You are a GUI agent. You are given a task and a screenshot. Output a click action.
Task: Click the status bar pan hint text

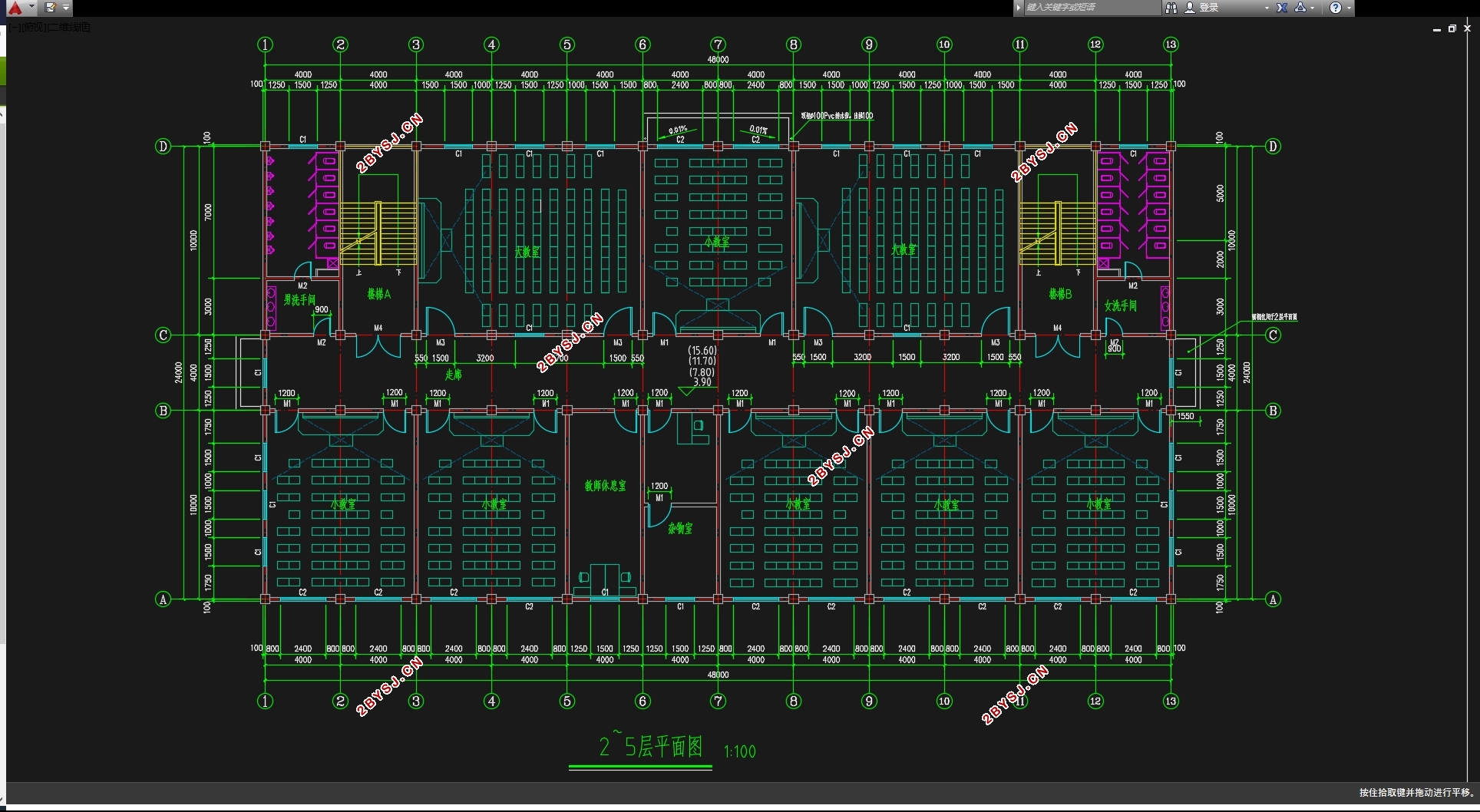[1417, 793]
